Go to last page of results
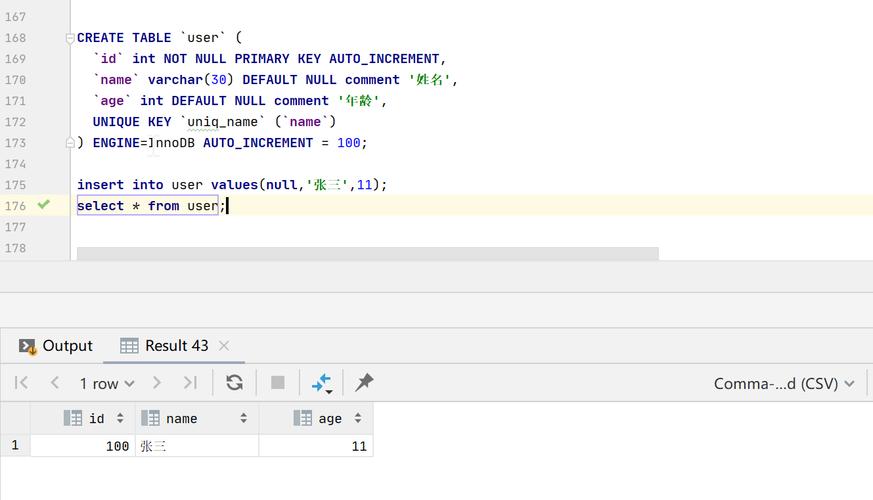This screenshot has height=500, width=873. click(x=190, y=383)
